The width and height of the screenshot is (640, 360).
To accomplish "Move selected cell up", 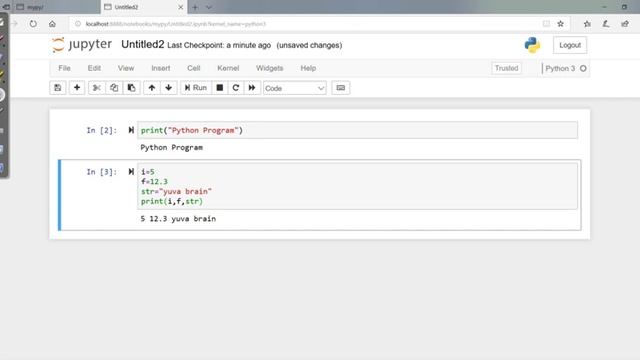I will (x=151, y=88).
